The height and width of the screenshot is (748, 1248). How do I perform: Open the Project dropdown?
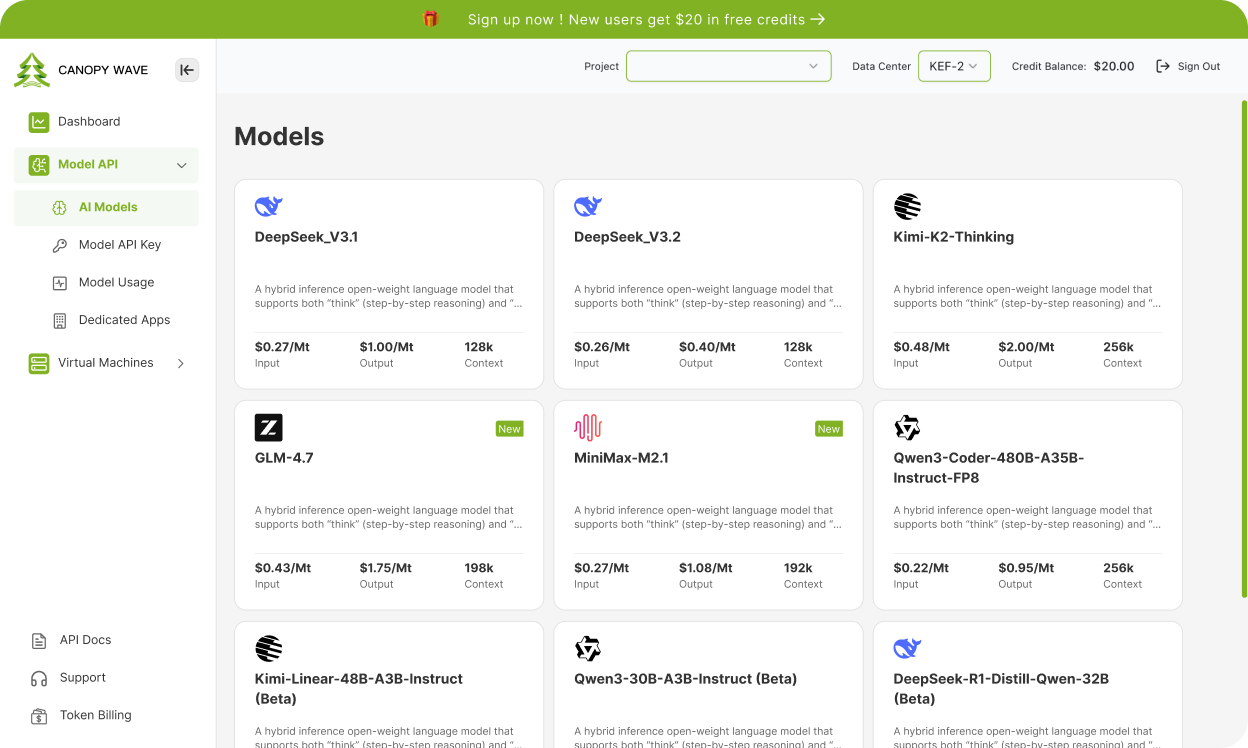click(728, 66)
